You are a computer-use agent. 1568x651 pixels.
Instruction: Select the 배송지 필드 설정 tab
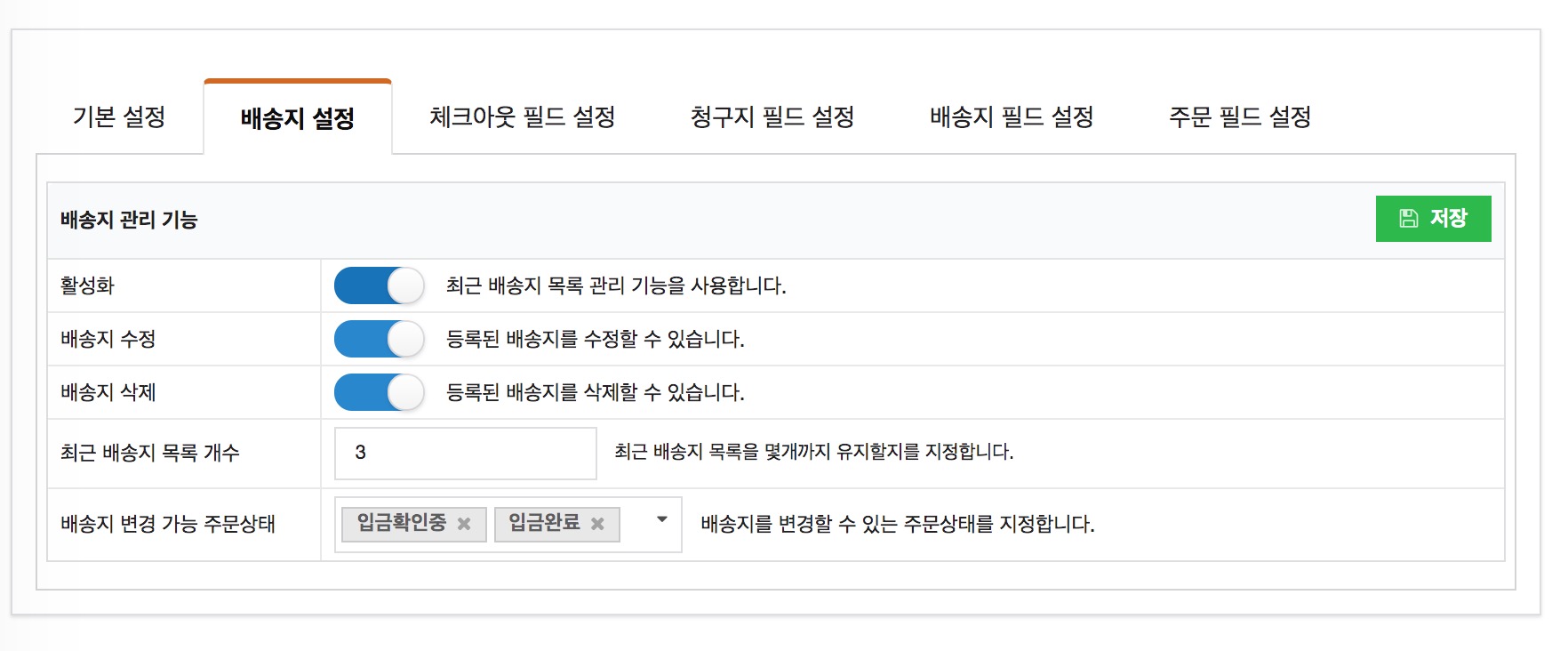(x=1011, y=117)
